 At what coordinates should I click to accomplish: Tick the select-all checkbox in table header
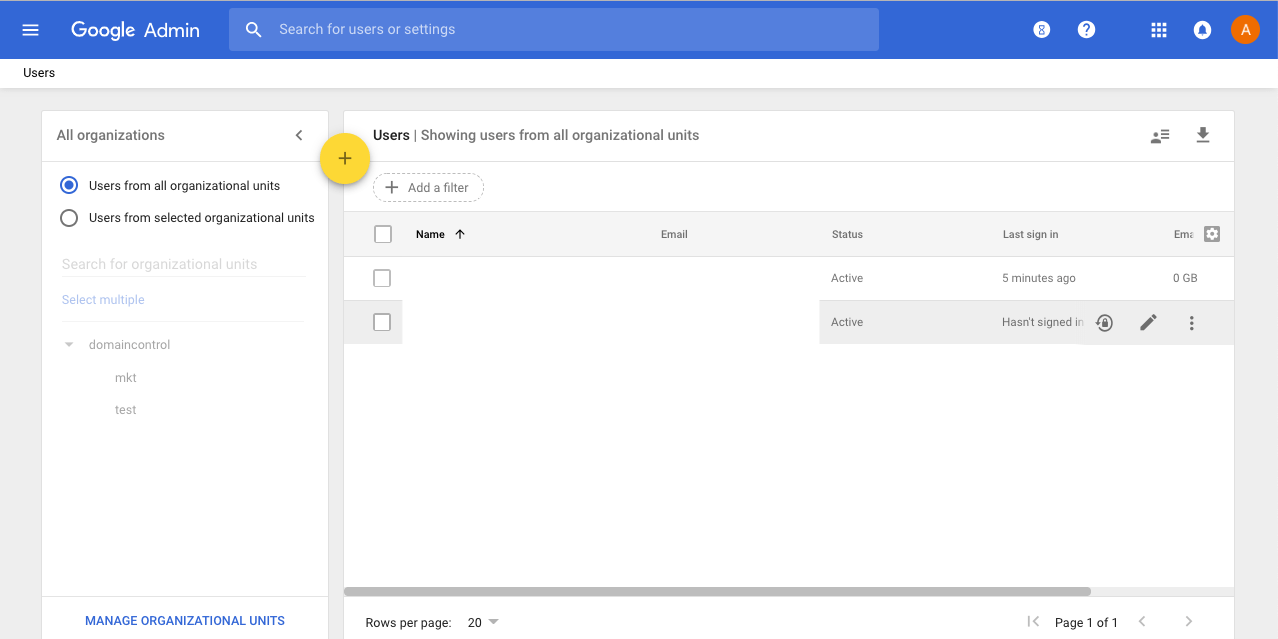coord(383,234)
